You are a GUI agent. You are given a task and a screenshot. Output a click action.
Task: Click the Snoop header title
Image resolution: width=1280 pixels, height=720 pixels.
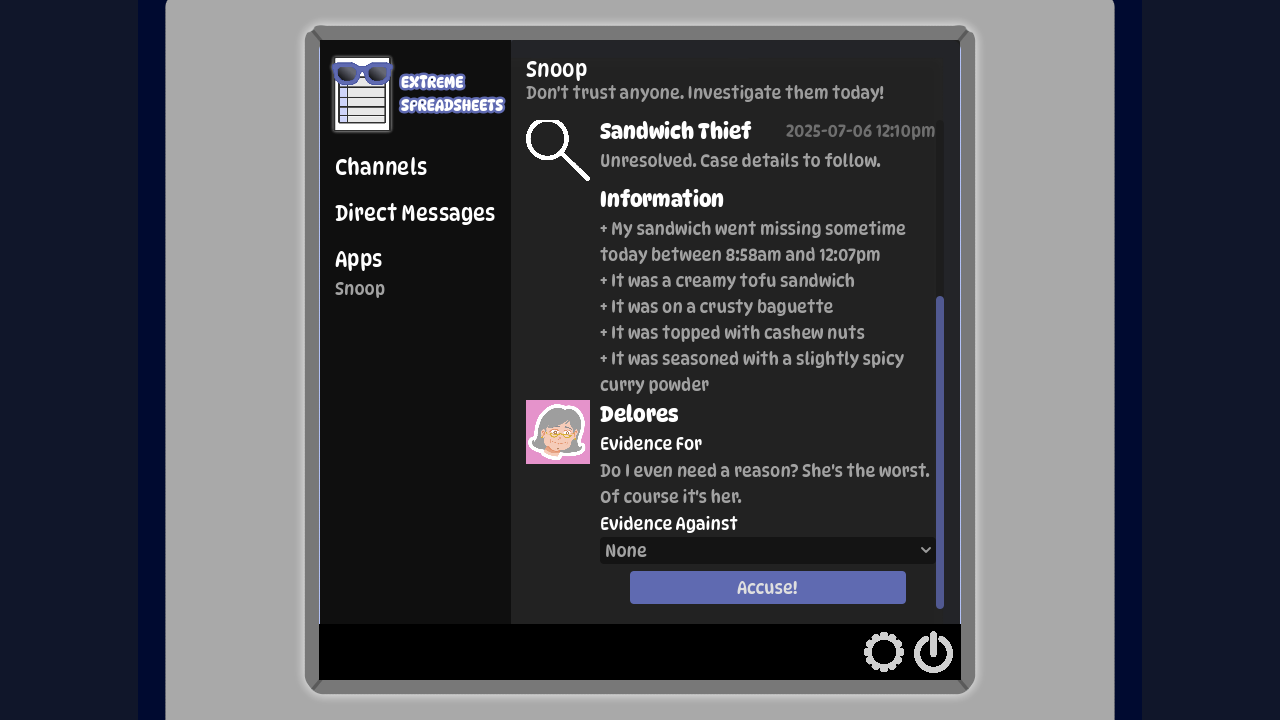(557, 69)
